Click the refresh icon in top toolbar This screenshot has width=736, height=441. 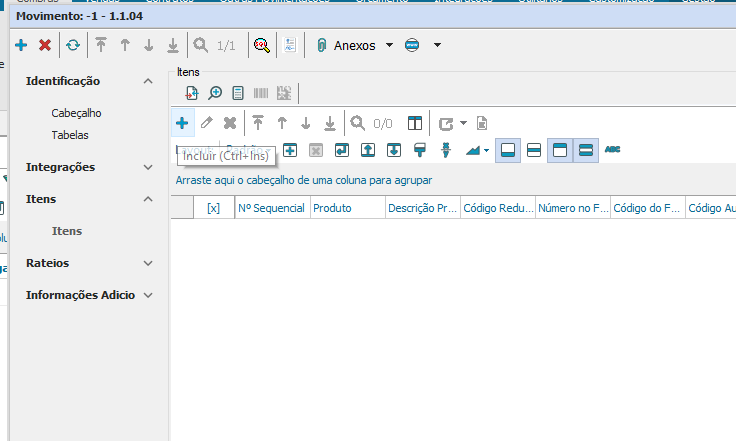click(72, 45)
